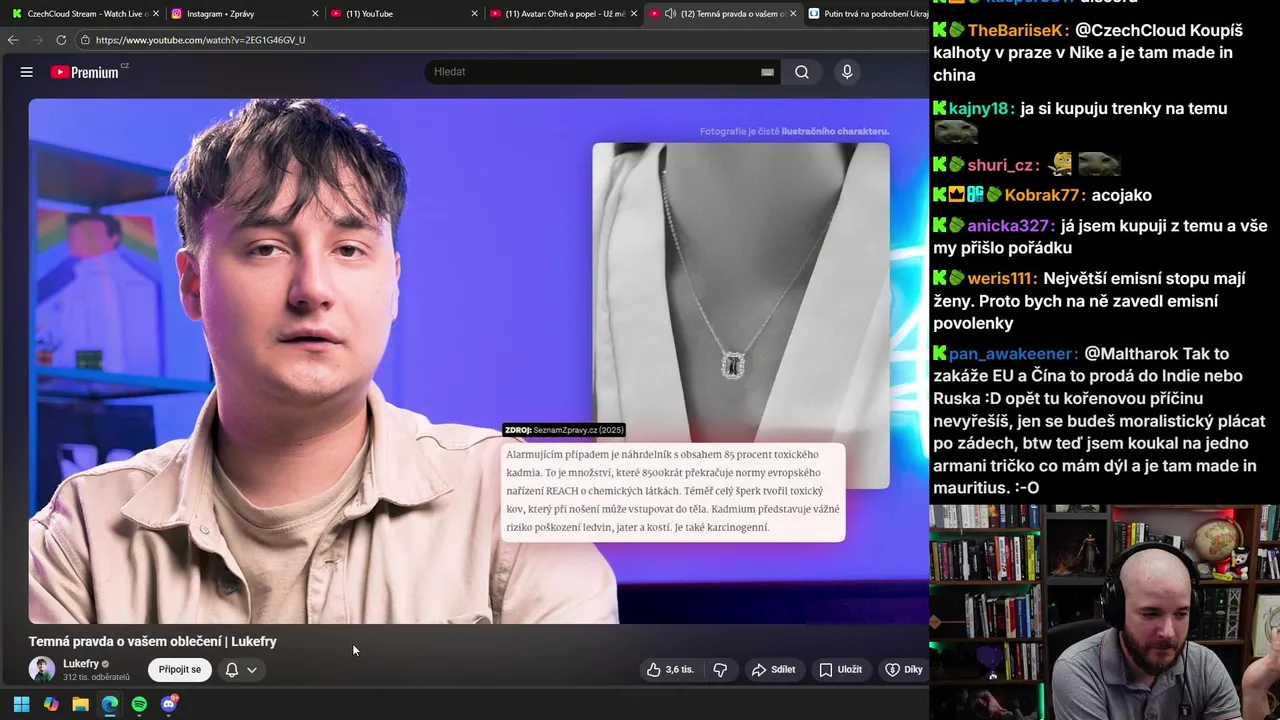The image size is (1280, 720).
Task: Click the 312 tis. odběratelů subscriber count
Action: point(96,678)
